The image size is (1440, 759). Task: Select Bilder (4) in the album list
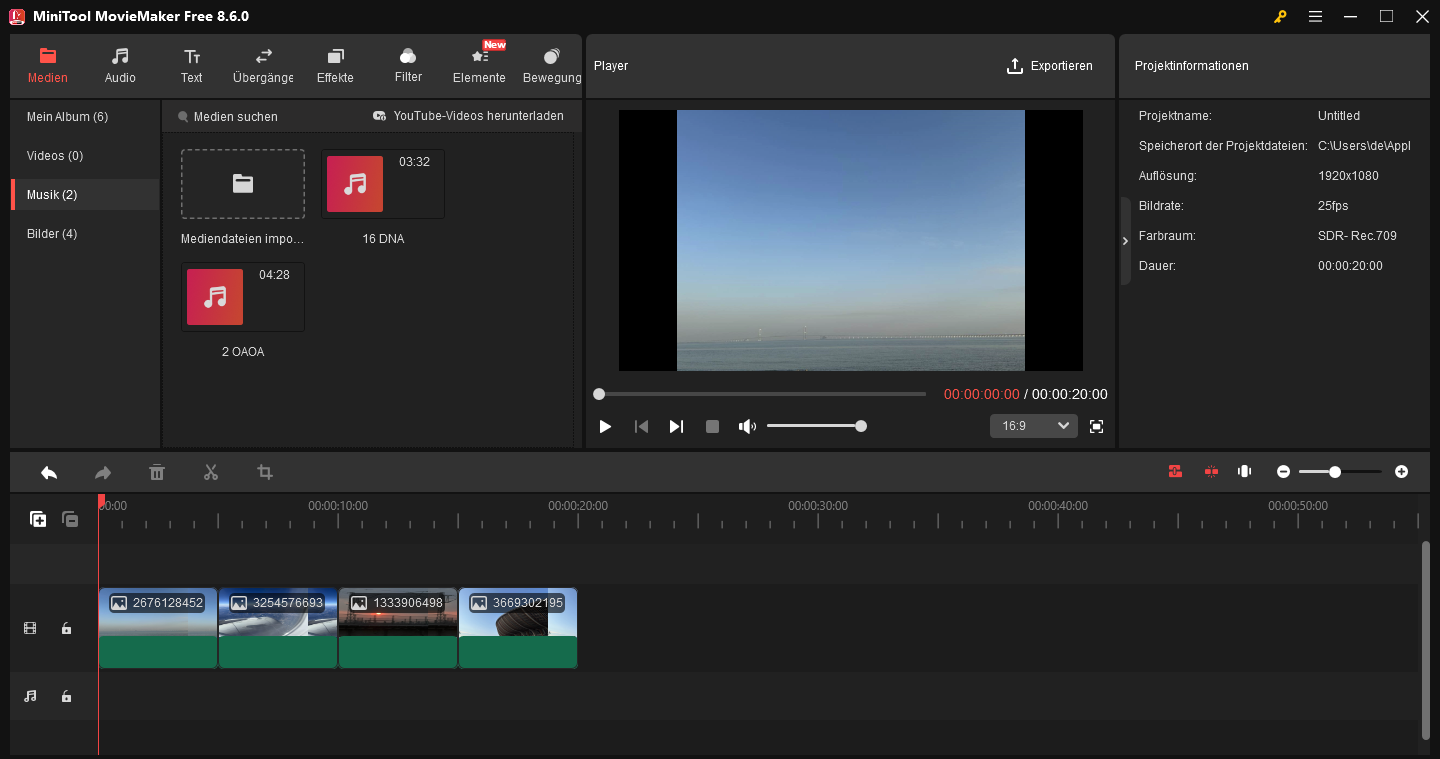pos(52,234)
